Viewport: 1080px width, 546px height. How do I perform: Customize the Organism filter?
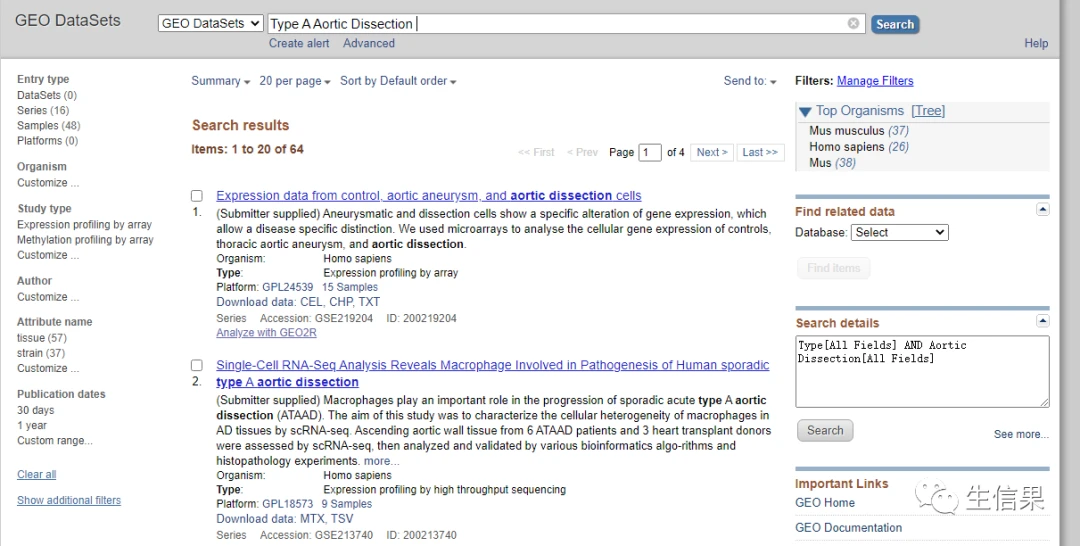[x=48, y=182]
